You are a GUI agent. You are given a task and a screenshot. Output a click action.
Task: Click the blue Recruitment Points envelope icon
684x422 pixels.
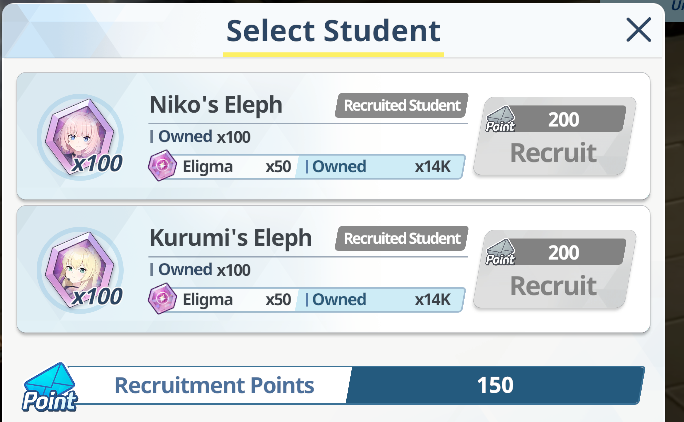point(50,387)
